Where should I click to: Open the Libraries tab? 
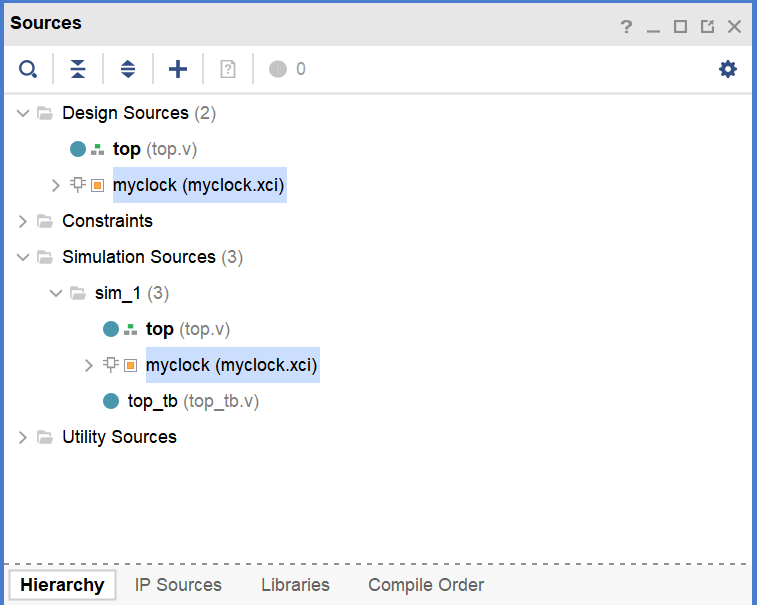[x=295, y=585]
